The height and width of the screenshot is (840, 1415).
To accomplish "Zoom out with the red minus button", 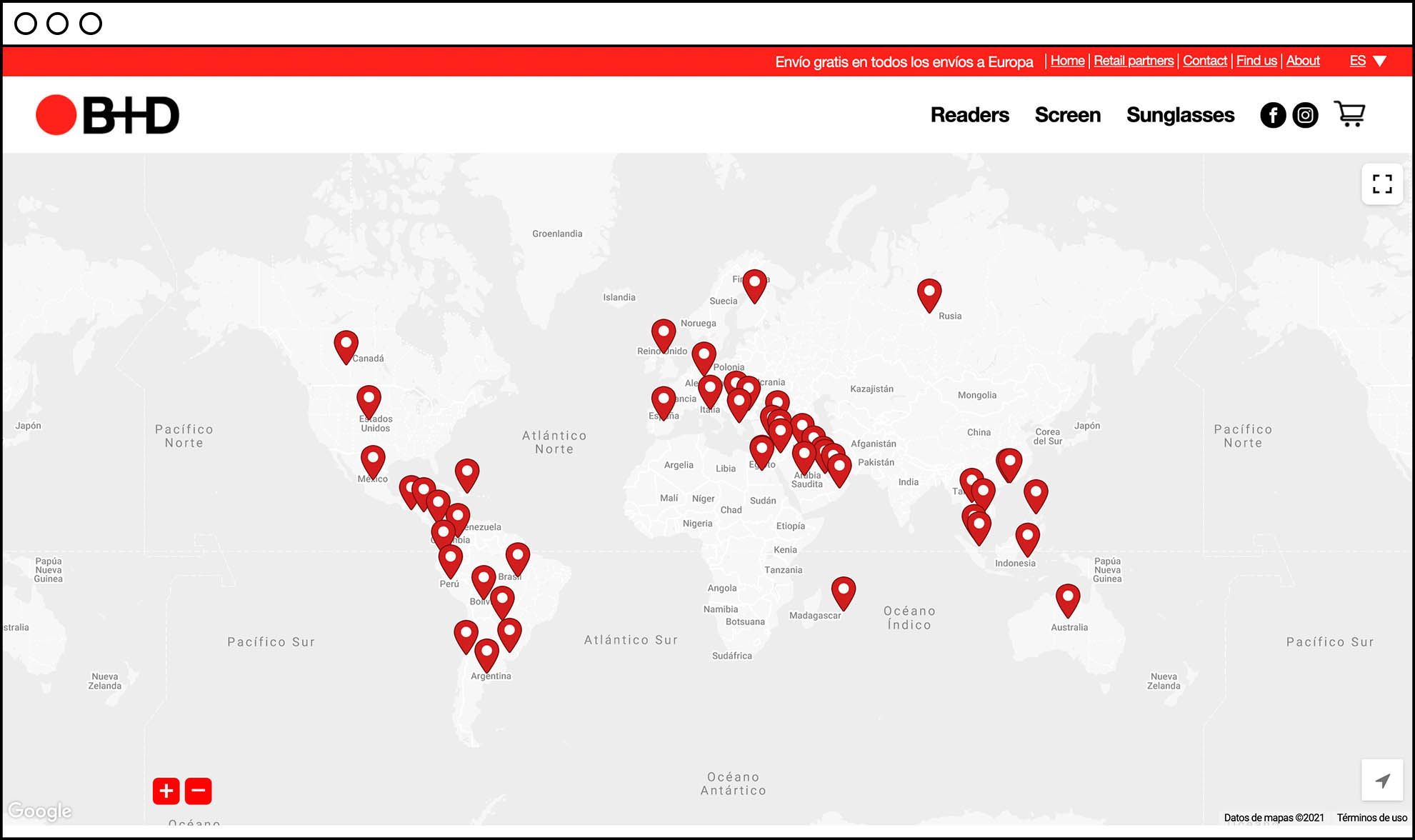I will [x=199, y=791].
